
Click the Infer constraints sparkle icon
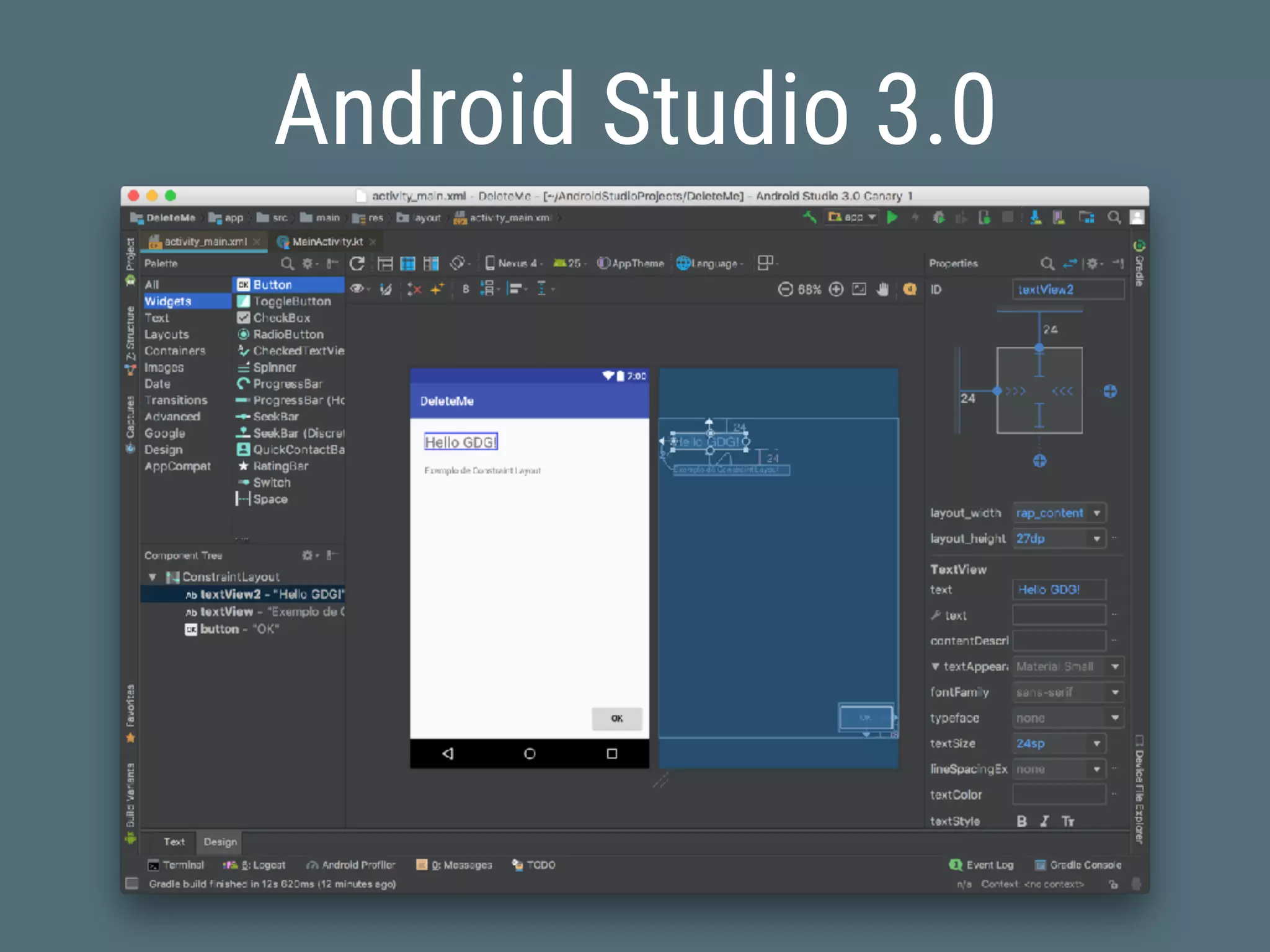click(437, 289)
